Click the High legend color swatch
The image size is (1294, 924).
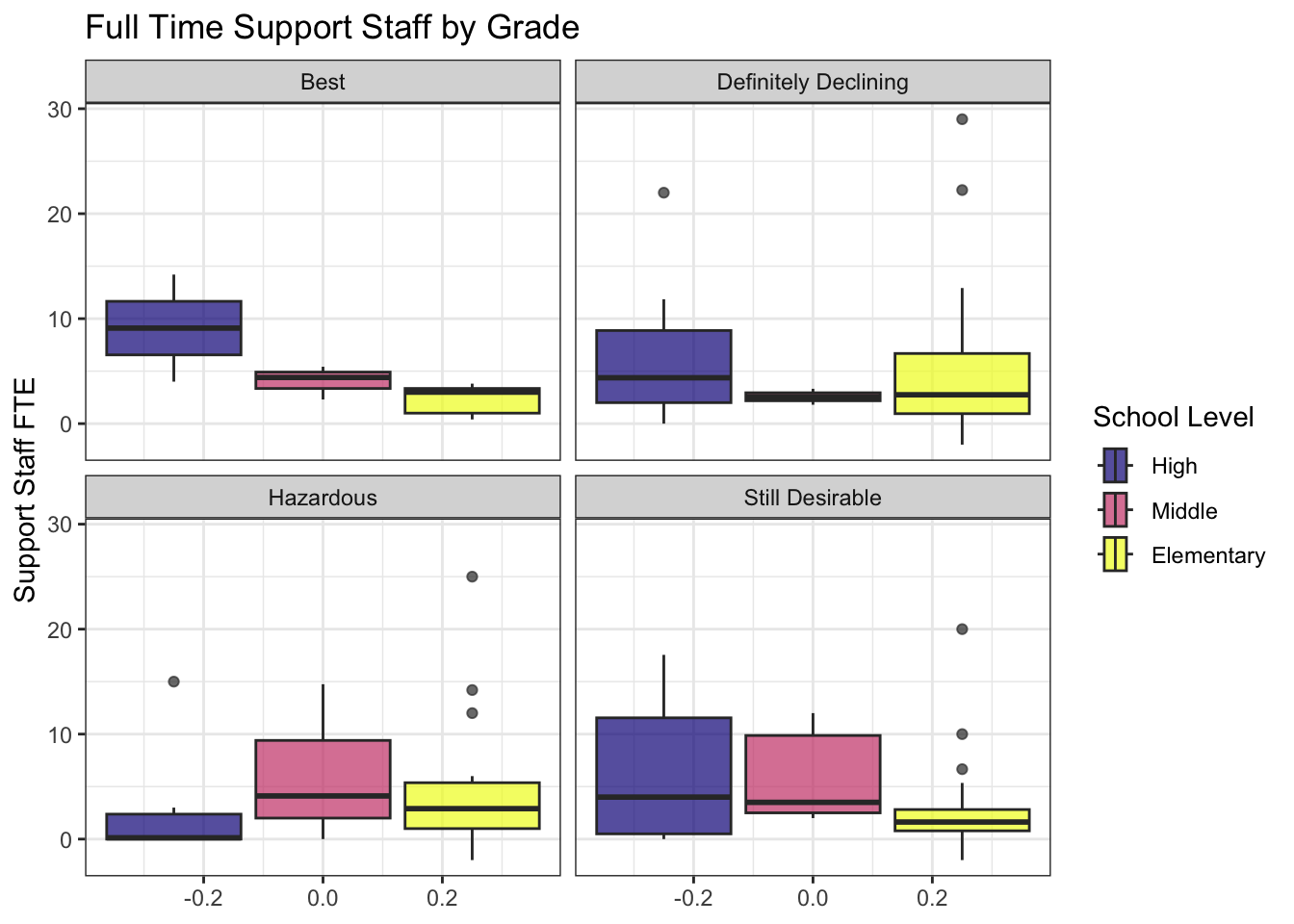tap(1116, 466)
